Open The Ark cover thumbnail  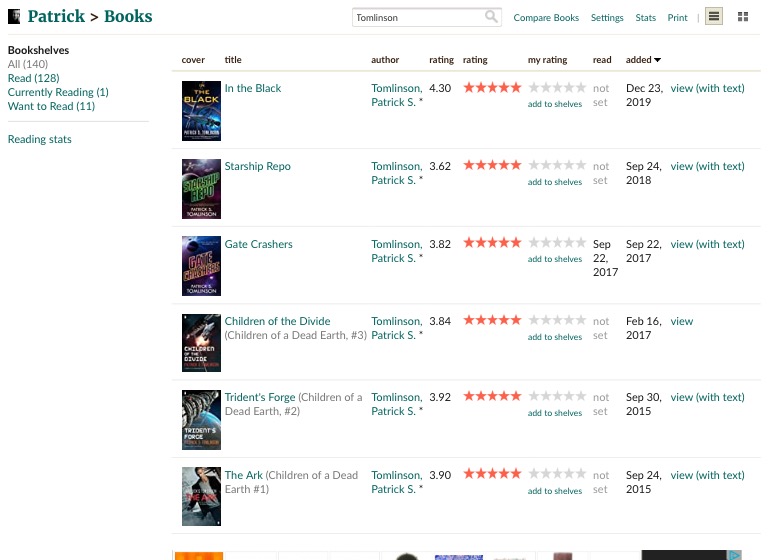(x=201, y=496)
